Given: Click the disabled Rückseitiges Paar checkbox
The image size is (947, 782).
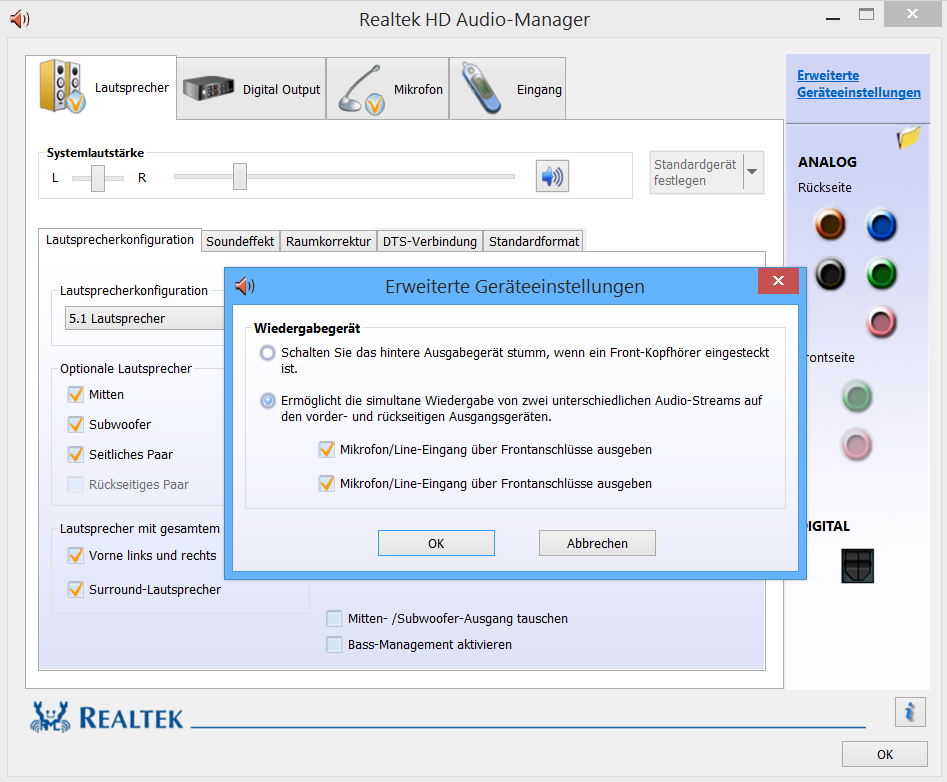Looking at the screenshot, I should tap(75, 484).
